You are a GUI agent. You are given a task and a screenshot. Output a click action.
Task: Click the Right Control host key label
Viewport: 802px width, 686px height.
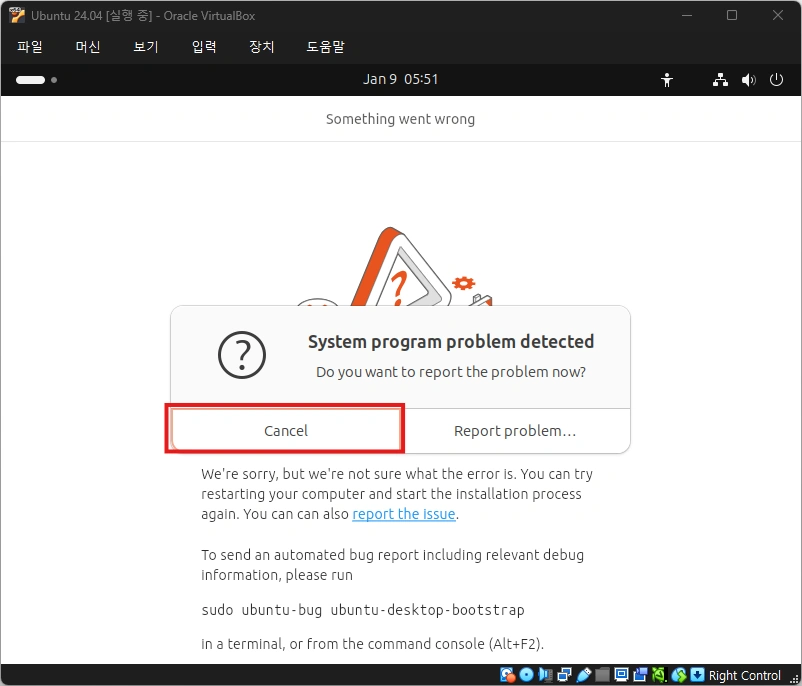coord(745,675)
